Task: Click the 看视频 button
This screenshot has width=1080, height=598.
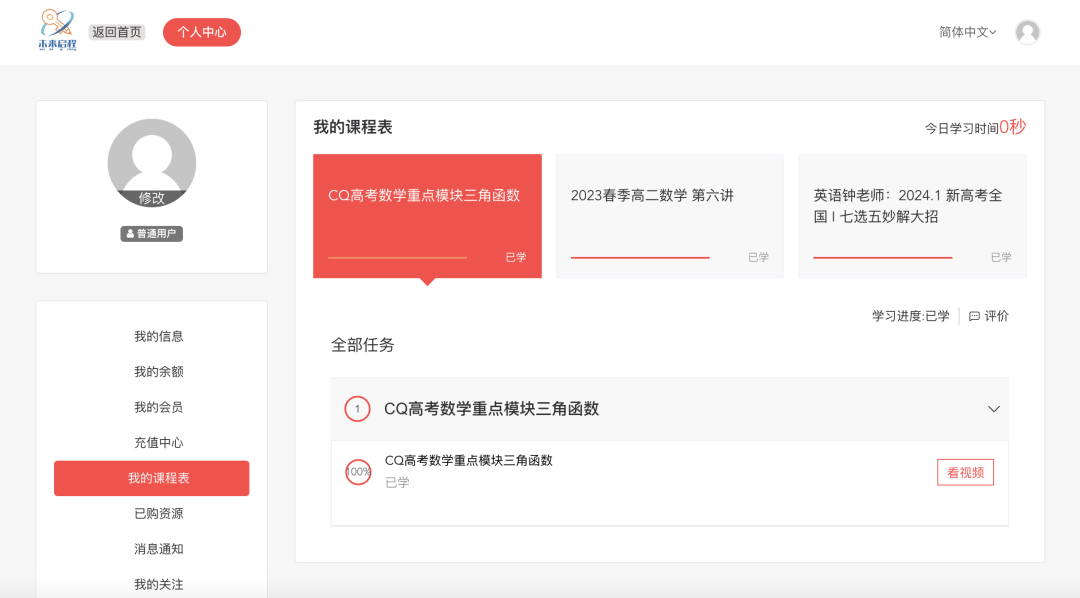Action: tap(965, 473)
